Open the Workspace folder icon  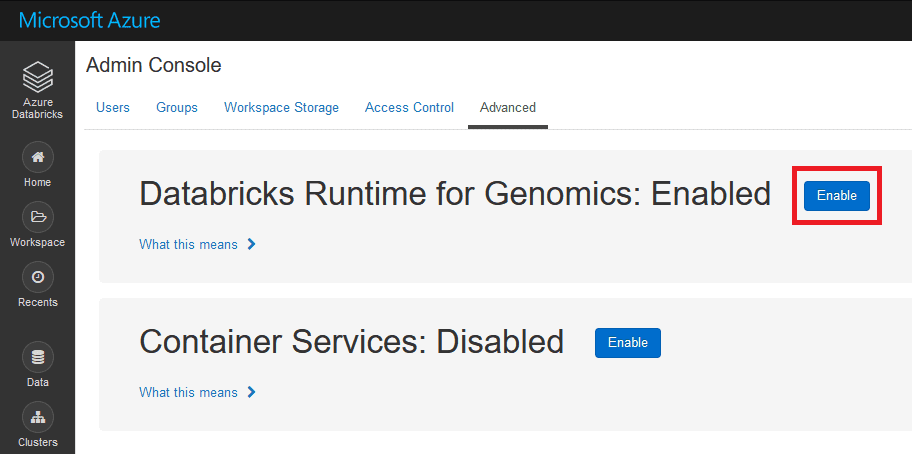tap(38, 217)
